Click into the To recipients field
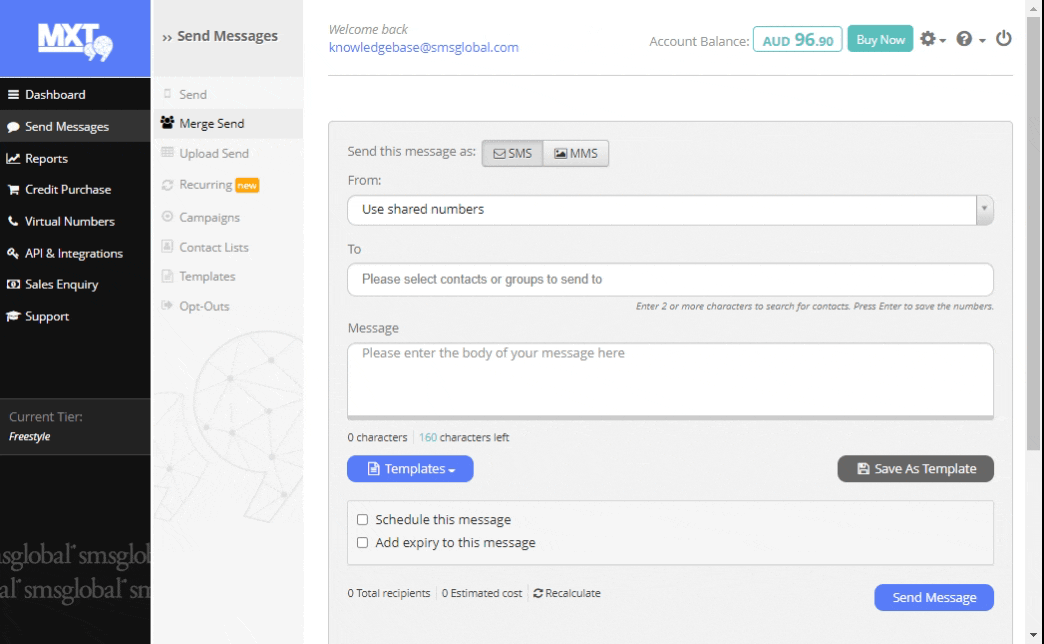1044x644 pixels. (670, 280)
